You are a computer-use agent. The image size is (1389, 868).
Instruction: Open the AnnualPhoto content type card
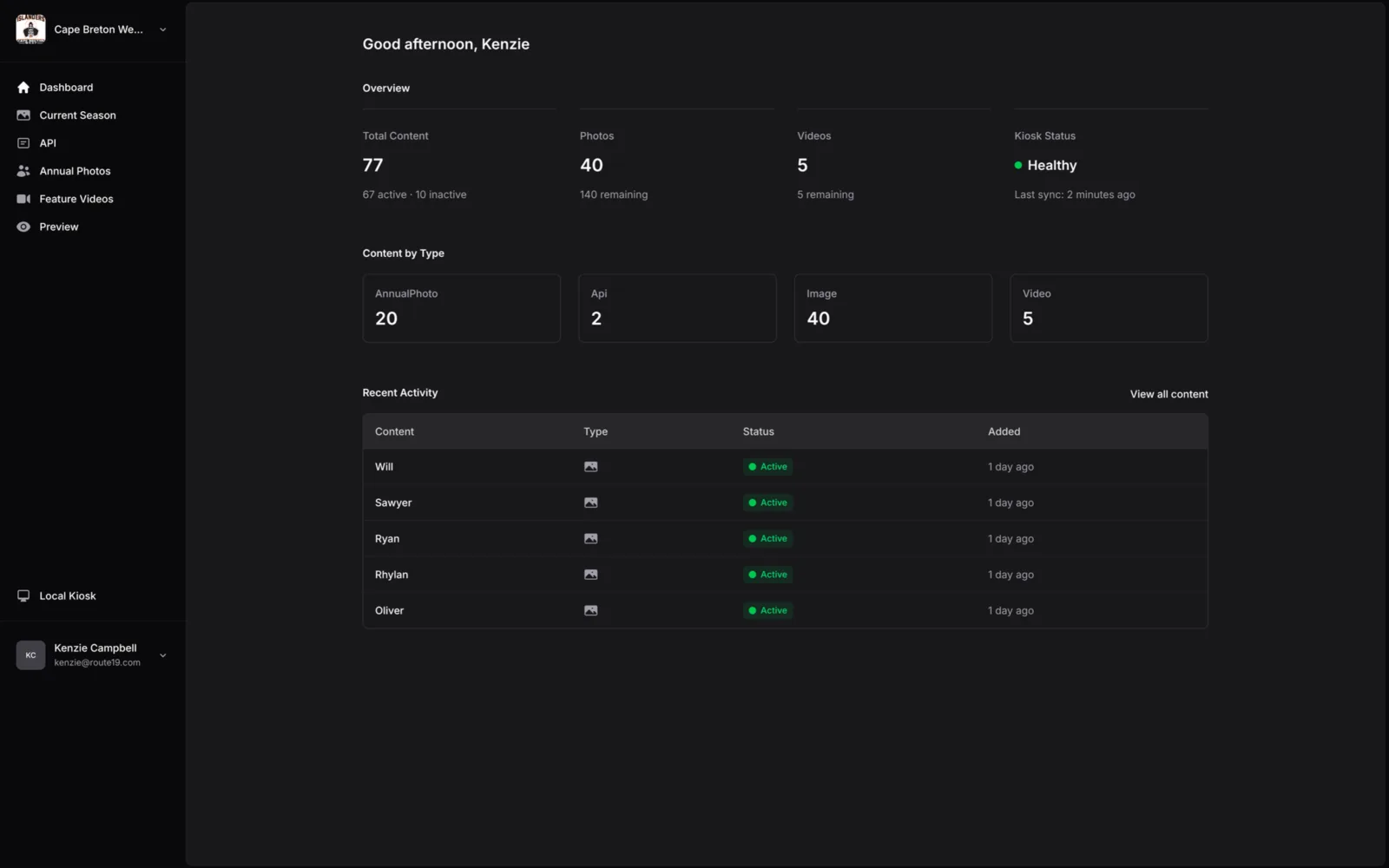(x=461, y=308)
